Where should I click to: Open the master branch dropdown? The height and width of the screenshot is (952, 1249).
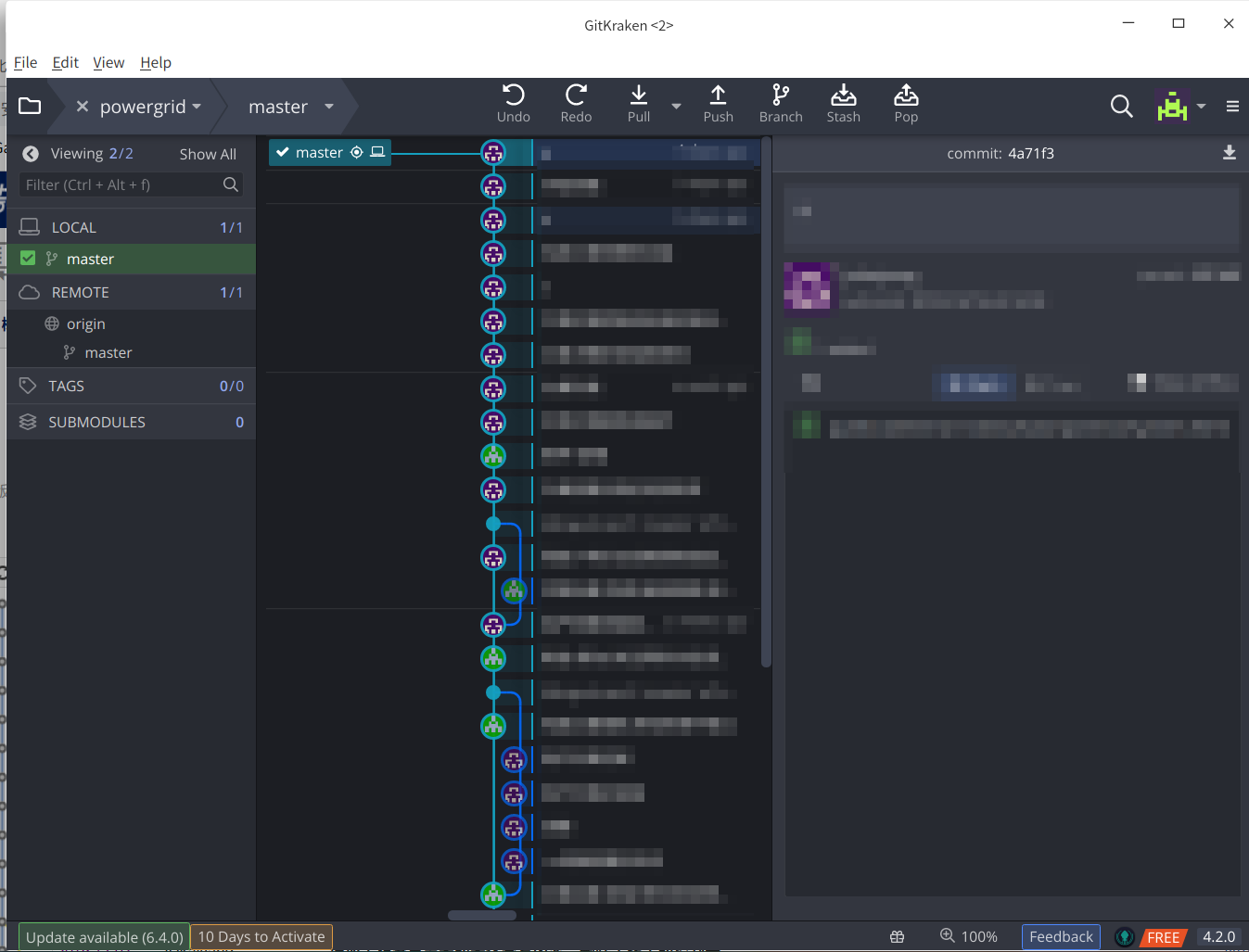[289, 107]
